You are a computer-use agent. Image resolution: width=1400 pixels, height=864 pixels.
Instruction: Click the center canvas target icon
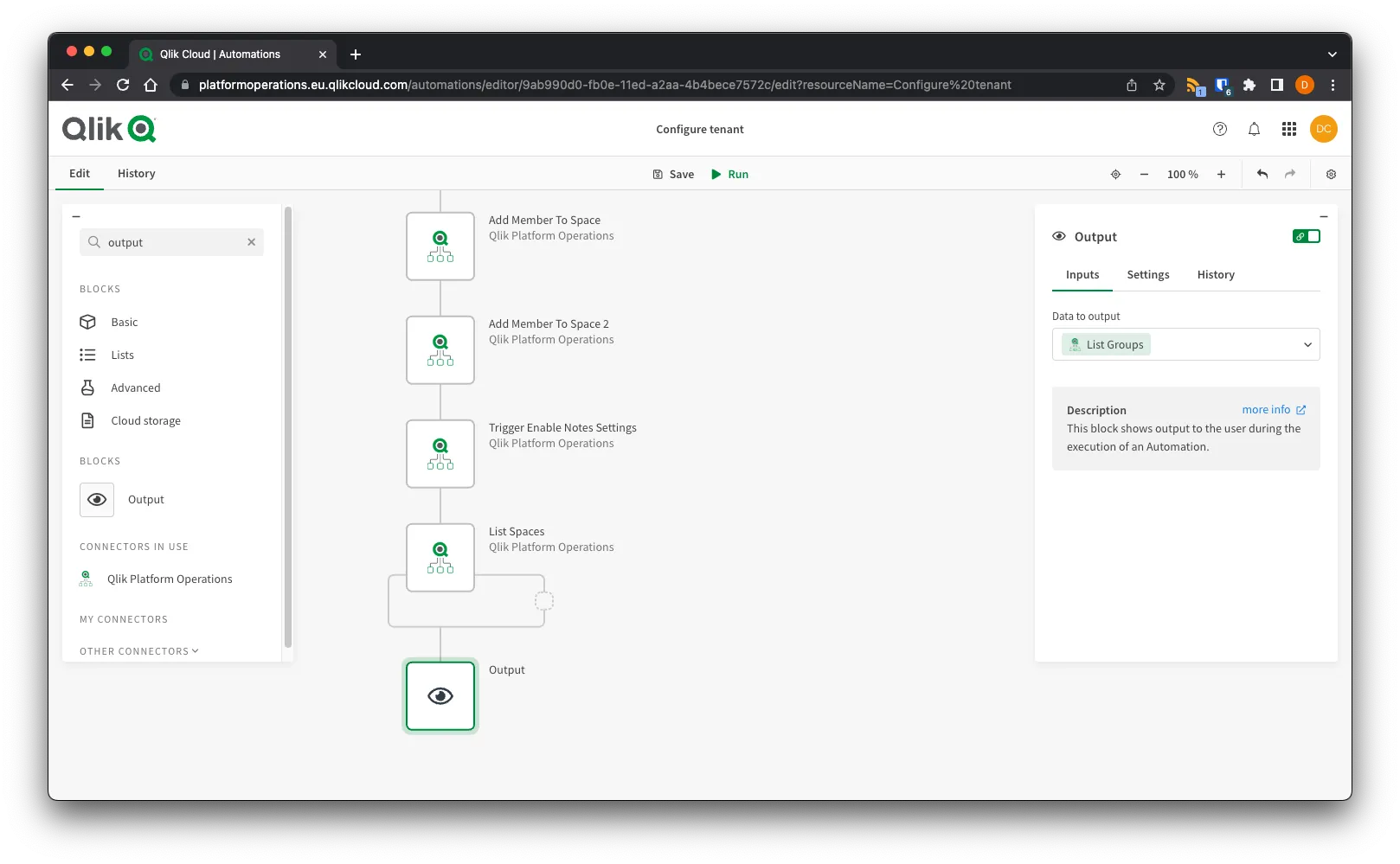tap(1115, 174)
